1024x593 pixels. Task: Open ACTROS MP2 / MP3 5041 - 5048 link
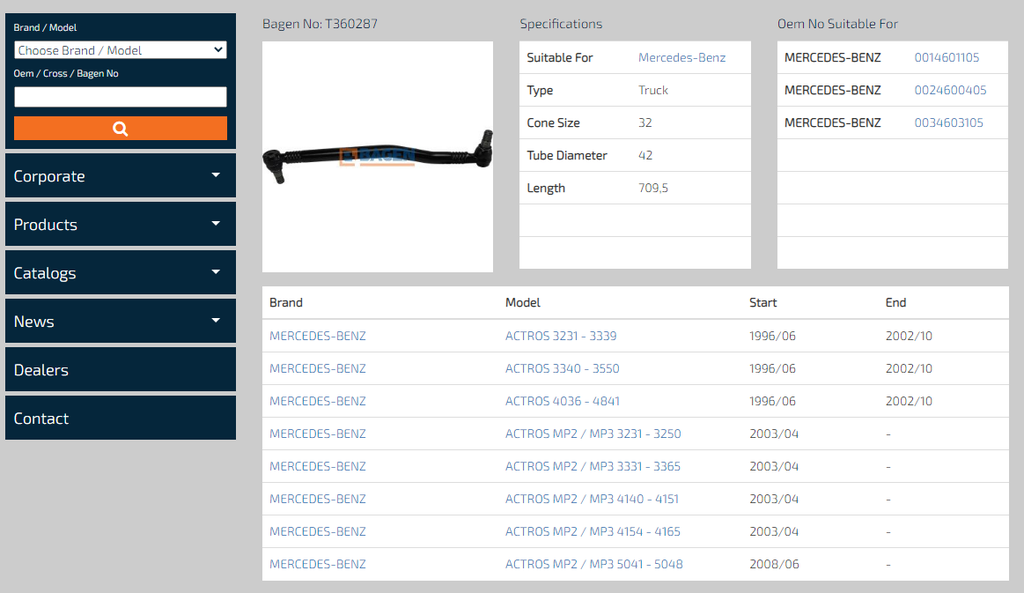tap(594, 564)
